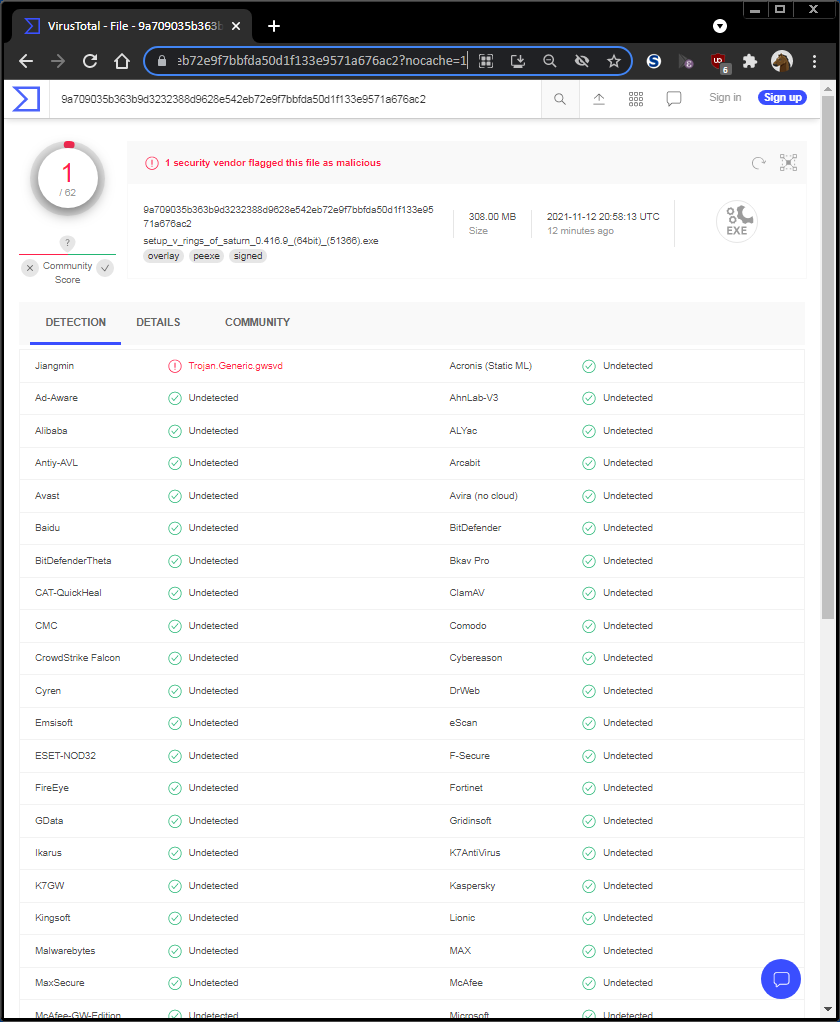This screenshot has height=1022, width=840.
Task: Click the upload file icon
Action: [599, 99]
